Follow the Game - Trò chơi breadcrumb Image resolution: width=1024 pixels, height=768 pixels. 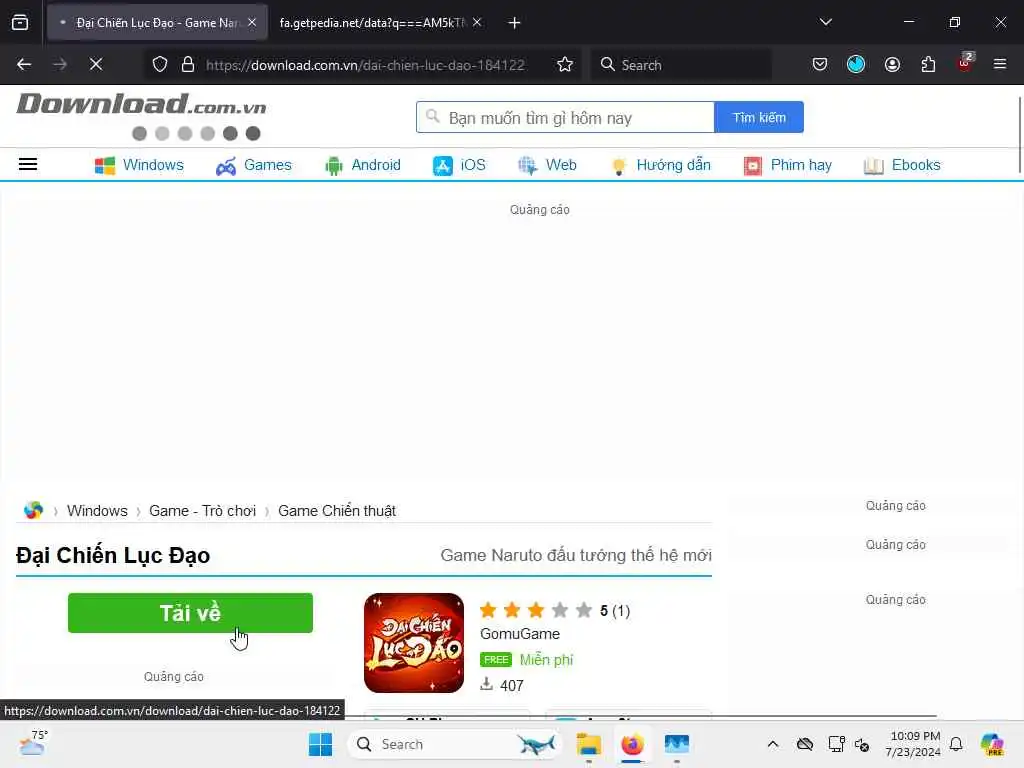(202, 511)
